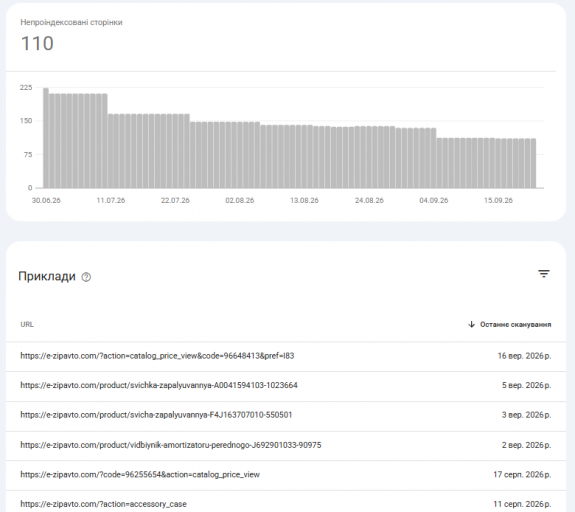Click the chart axis label 24.08.26
The height and width of the screenshot is (512, 575).
click(369, 201)
